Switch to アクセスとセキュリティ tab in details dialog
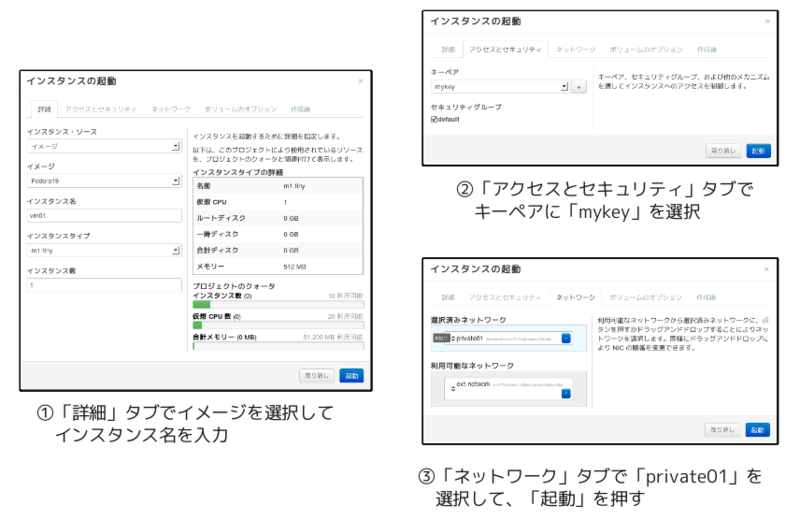The image size is (800, 520). point(101,109)
